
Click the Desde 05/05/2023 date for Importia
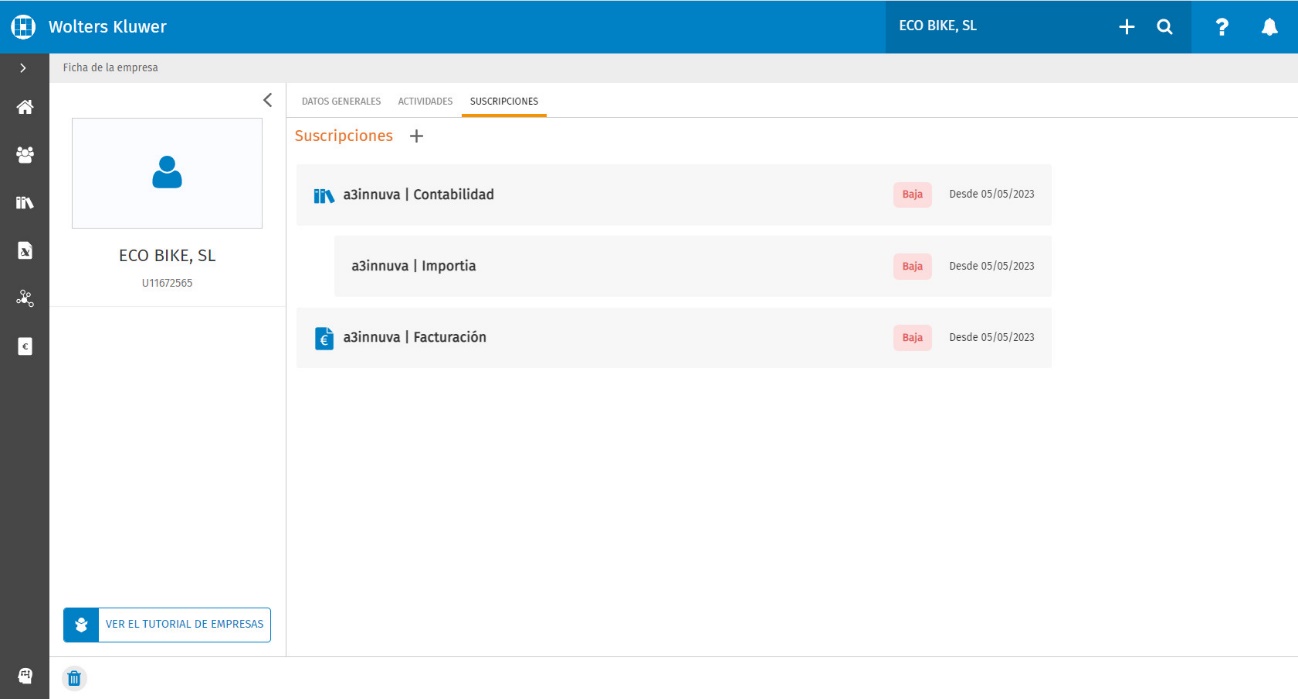992,266
